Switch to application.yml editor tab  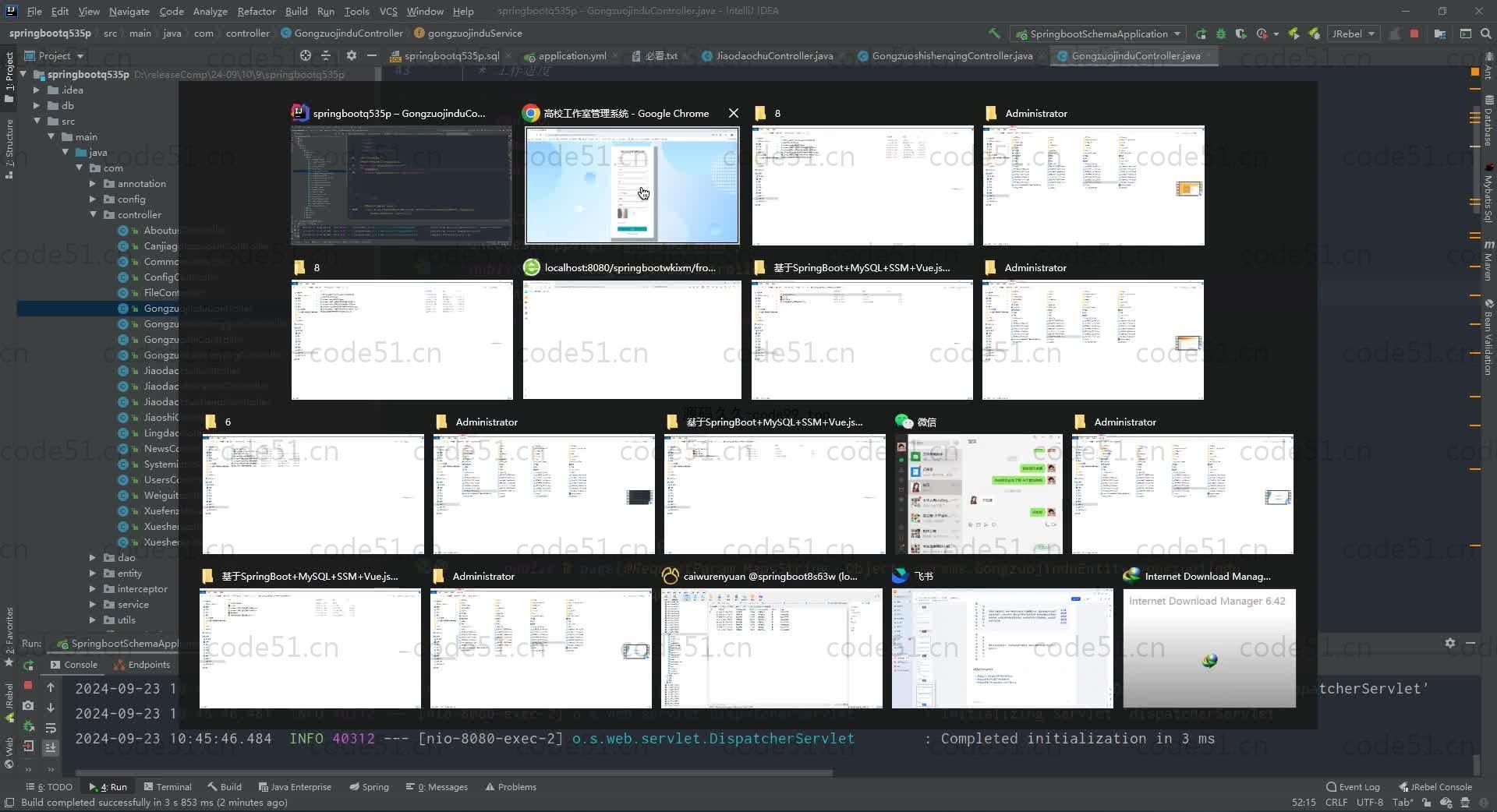572,55
